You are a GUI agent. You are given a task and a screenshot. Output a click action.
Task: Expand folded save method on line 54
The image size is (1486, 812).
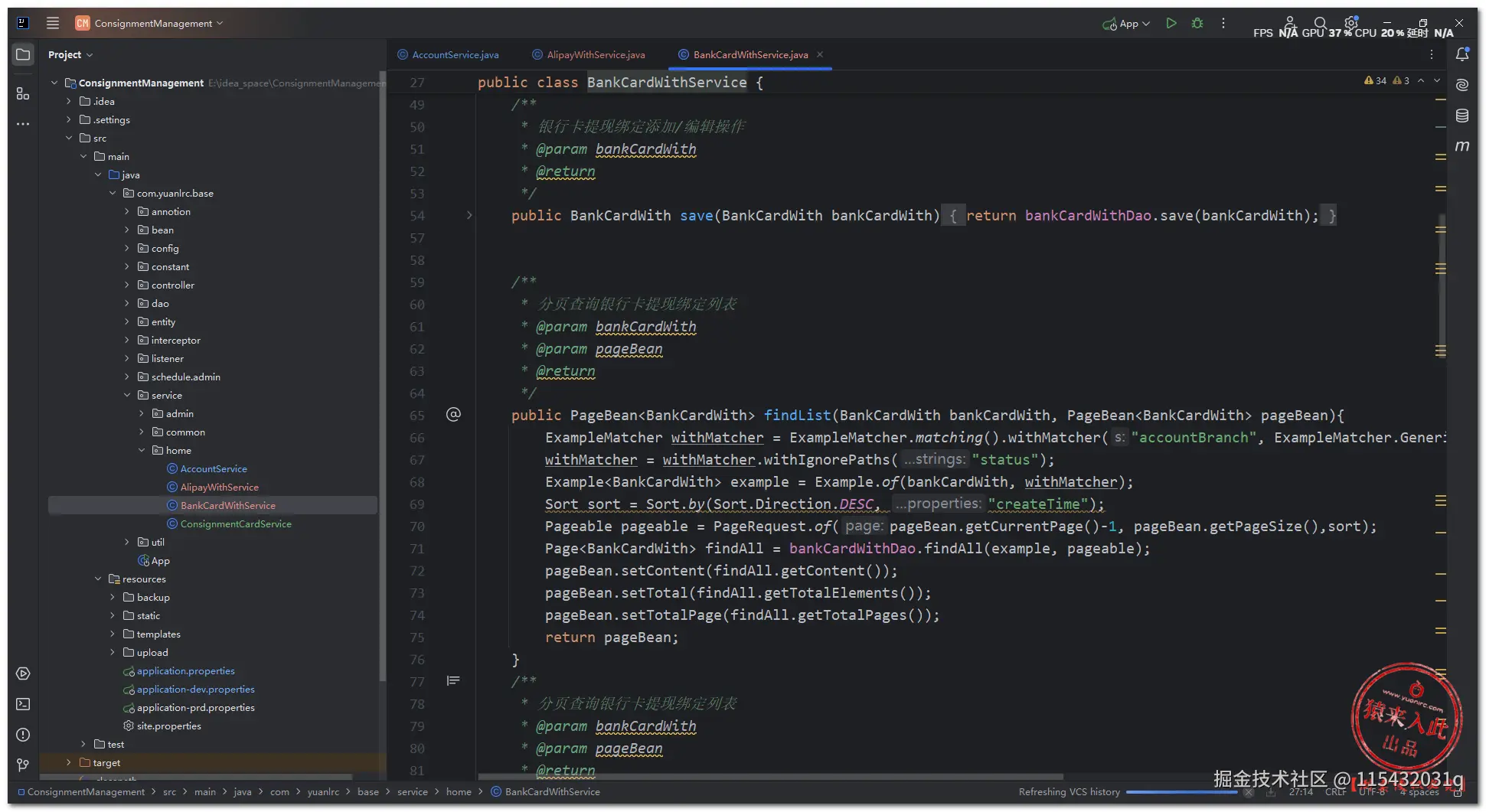coord(469,215)
